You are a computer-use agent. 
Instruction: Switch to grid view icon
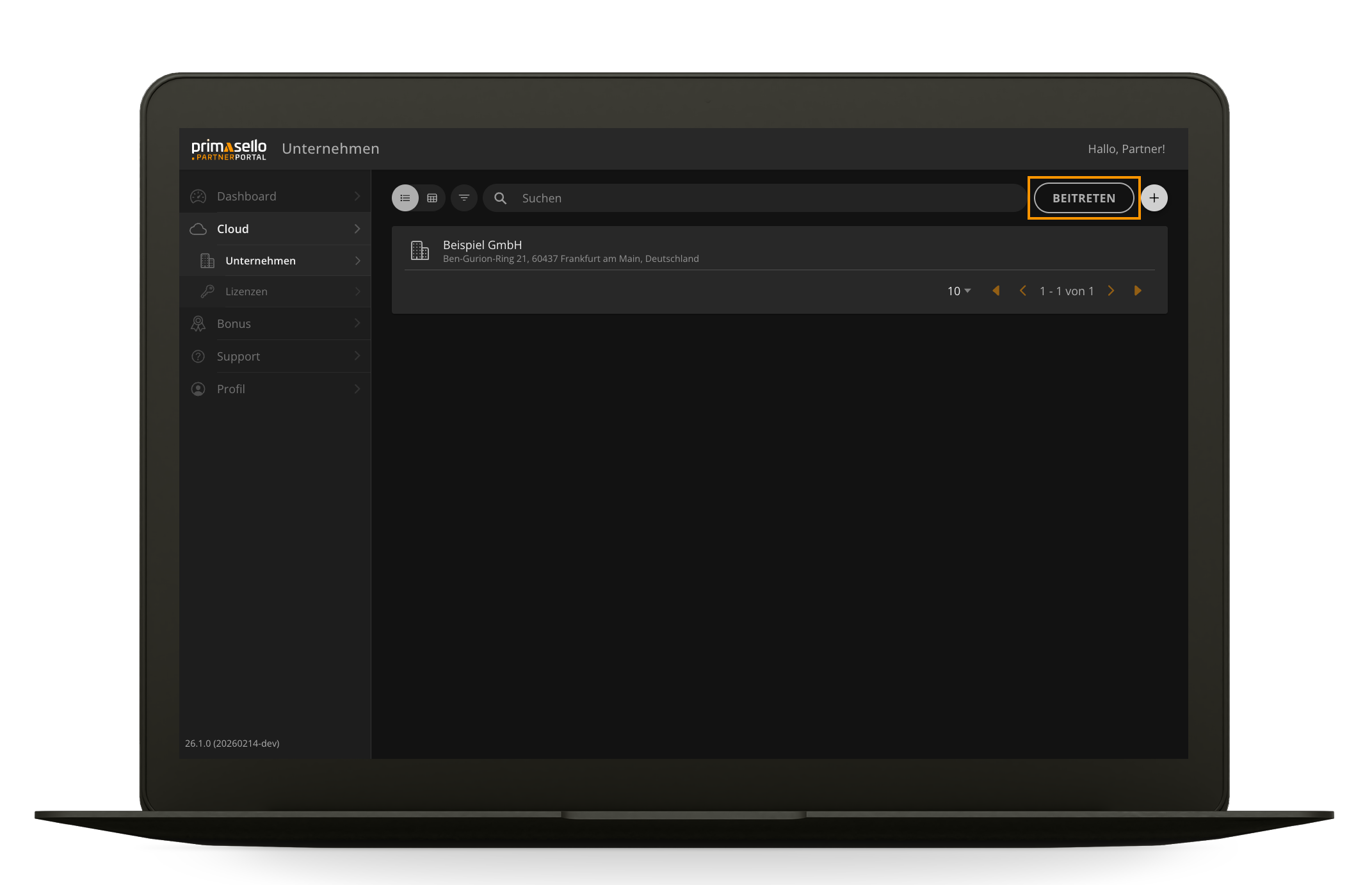click(x=432, y=198)
